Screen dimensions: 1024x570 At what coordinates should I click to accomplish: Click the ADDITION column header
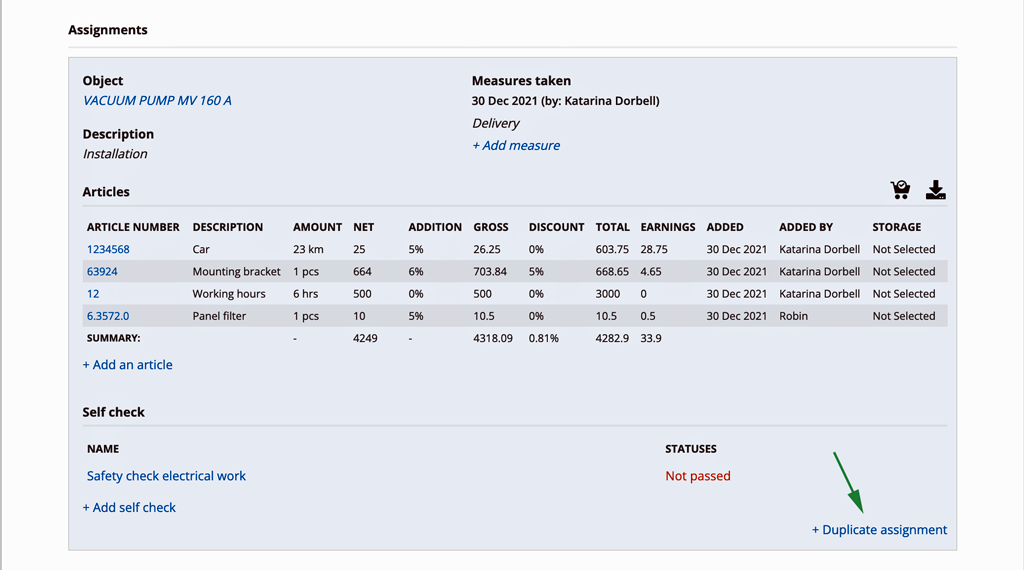pyautogui.click(x=435, y=227)
